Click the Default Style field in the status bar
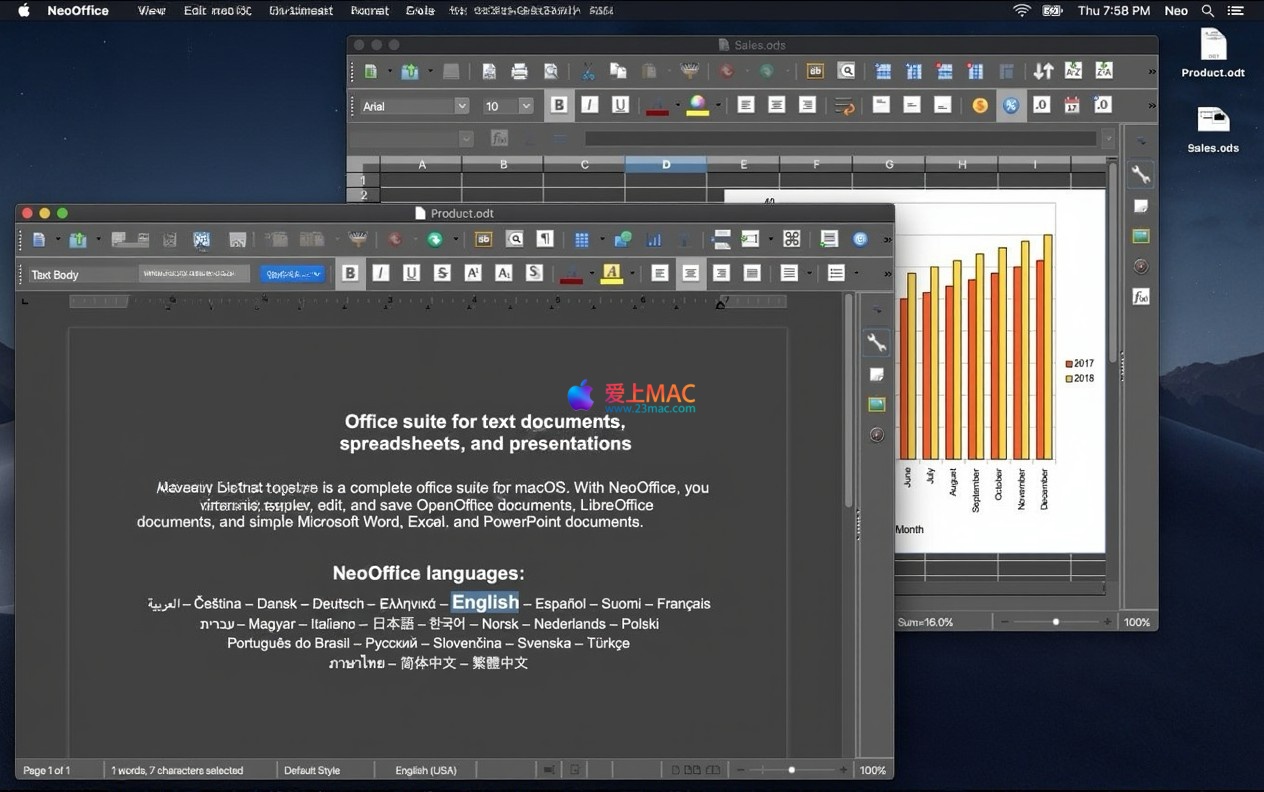The height and width of the screenshot is (792, 1264). [x=312, y=770]
